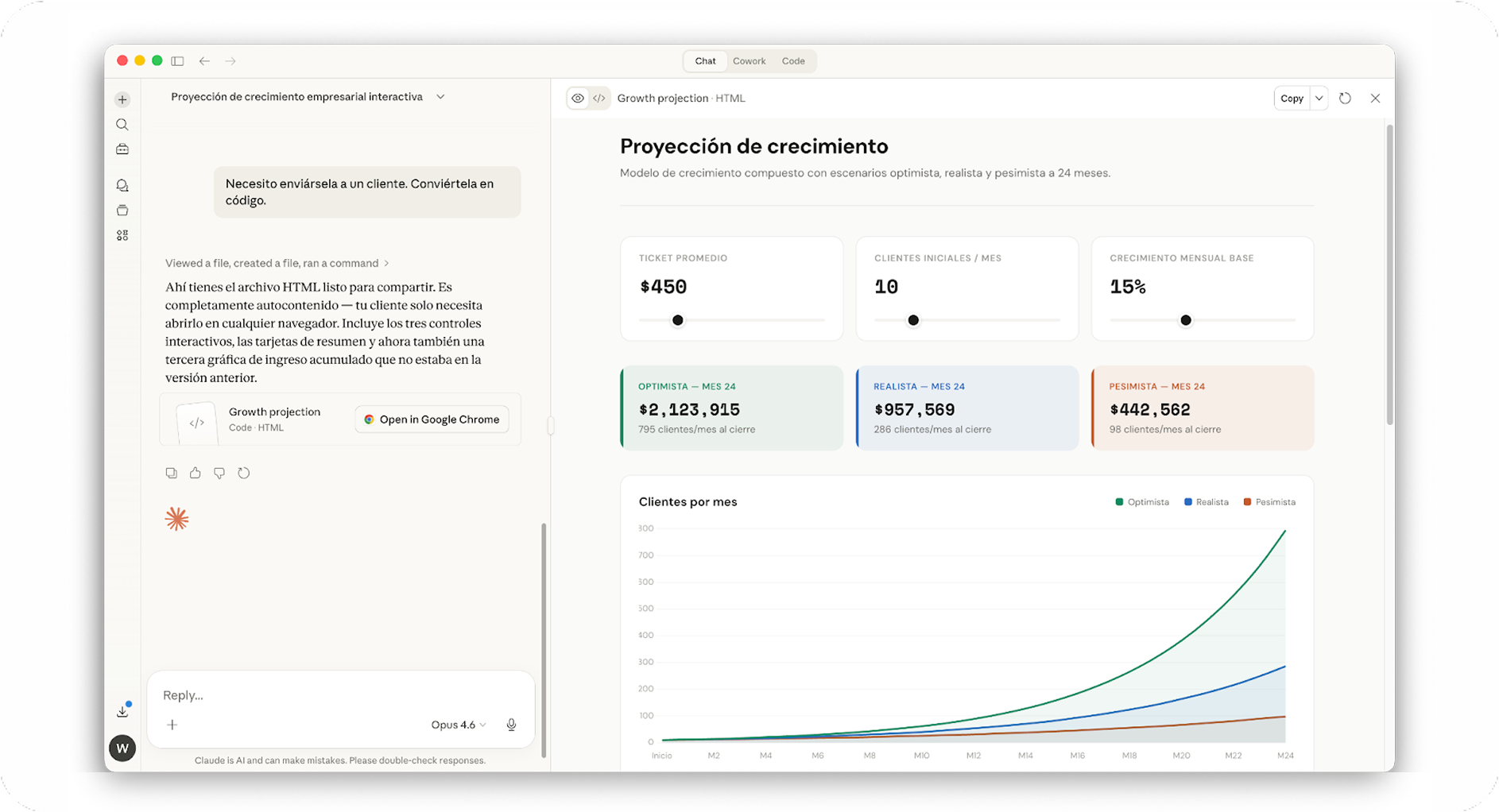Copy the response with the copy icon
This screenshot has width=1499, height=812.
(171, 473)
